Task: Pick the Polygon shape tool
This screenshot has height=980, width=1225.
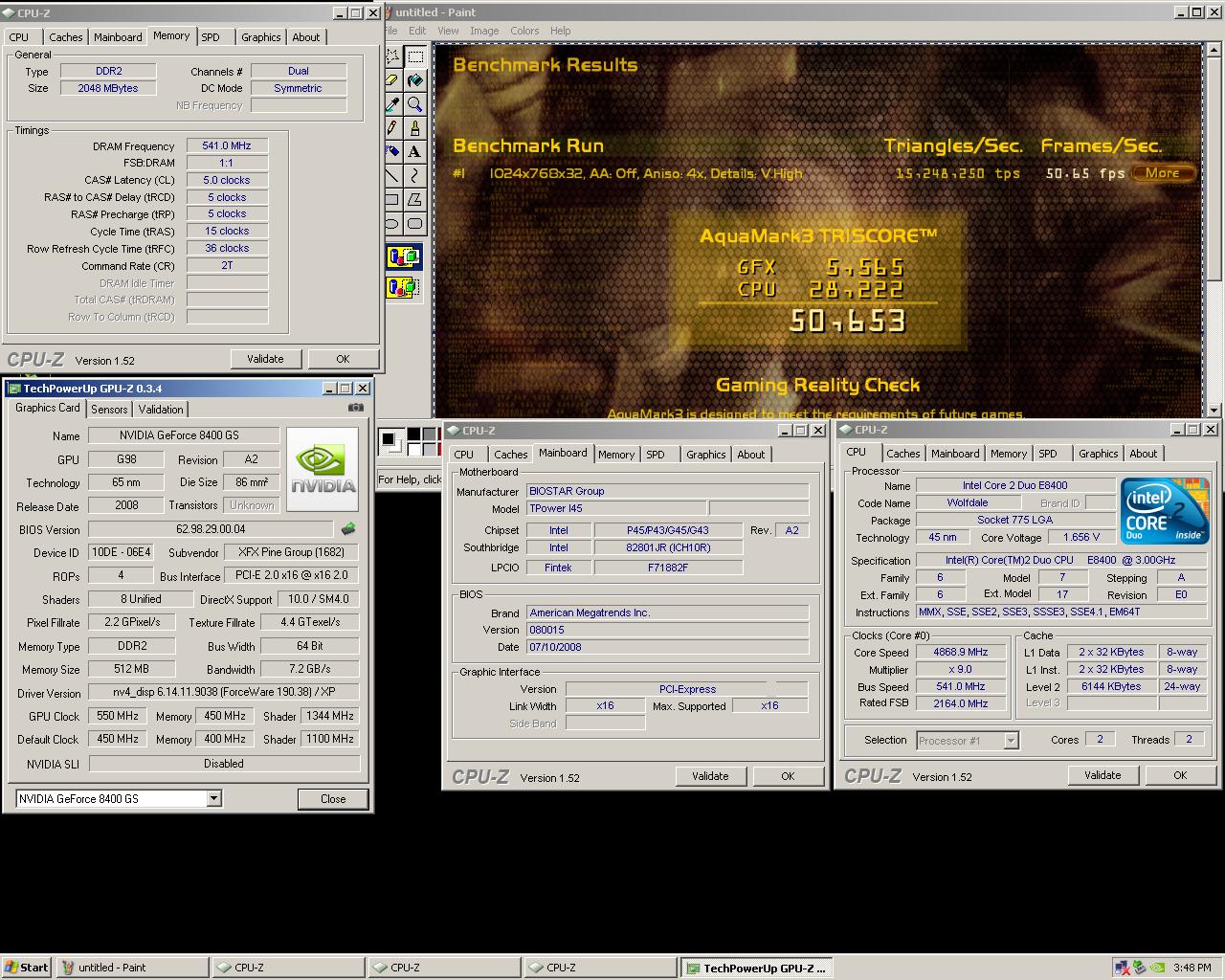Action: click(x=414, y=200)
